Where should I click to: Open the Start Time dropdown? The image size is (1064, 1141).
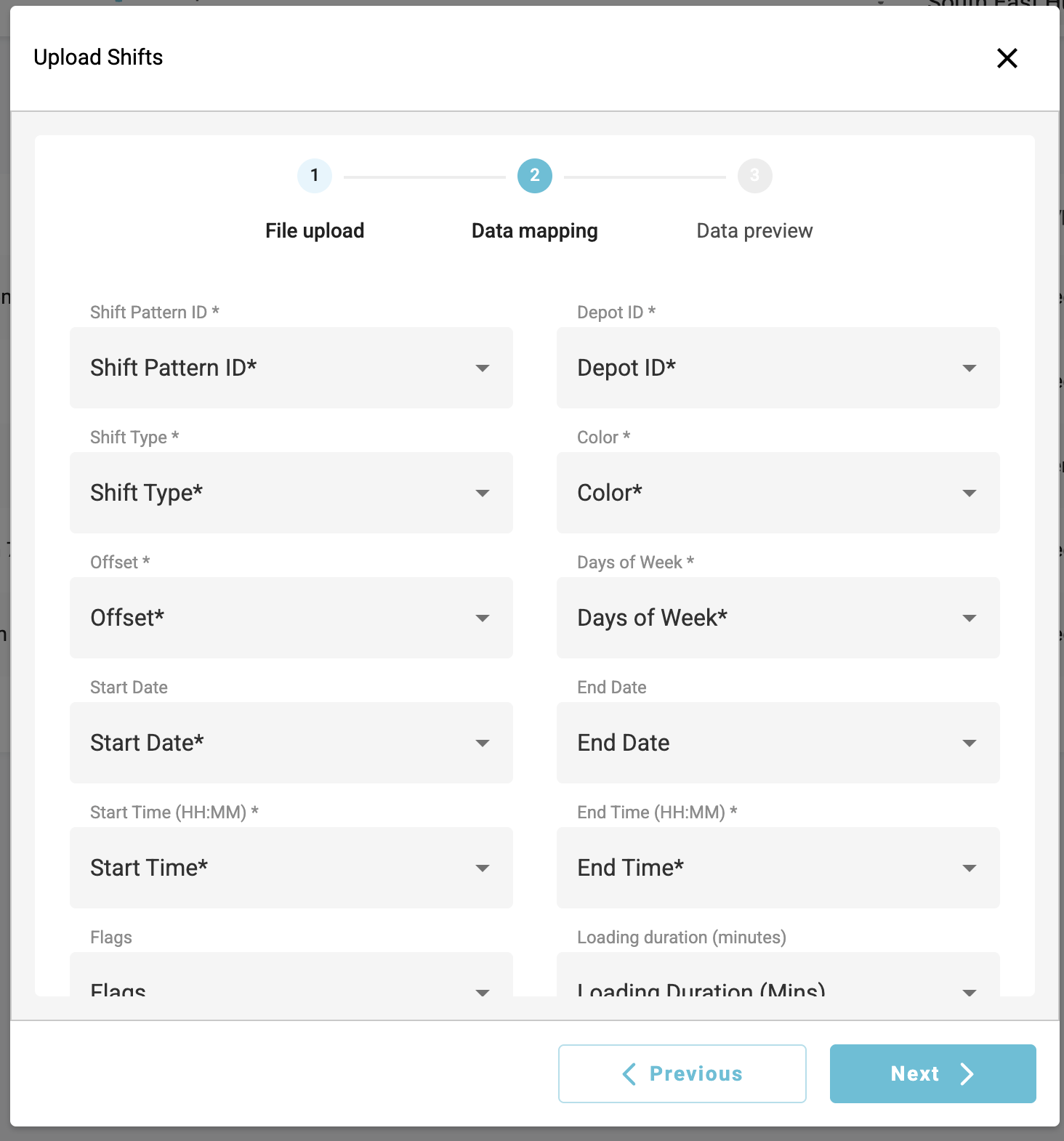click(x=291, y=868)
